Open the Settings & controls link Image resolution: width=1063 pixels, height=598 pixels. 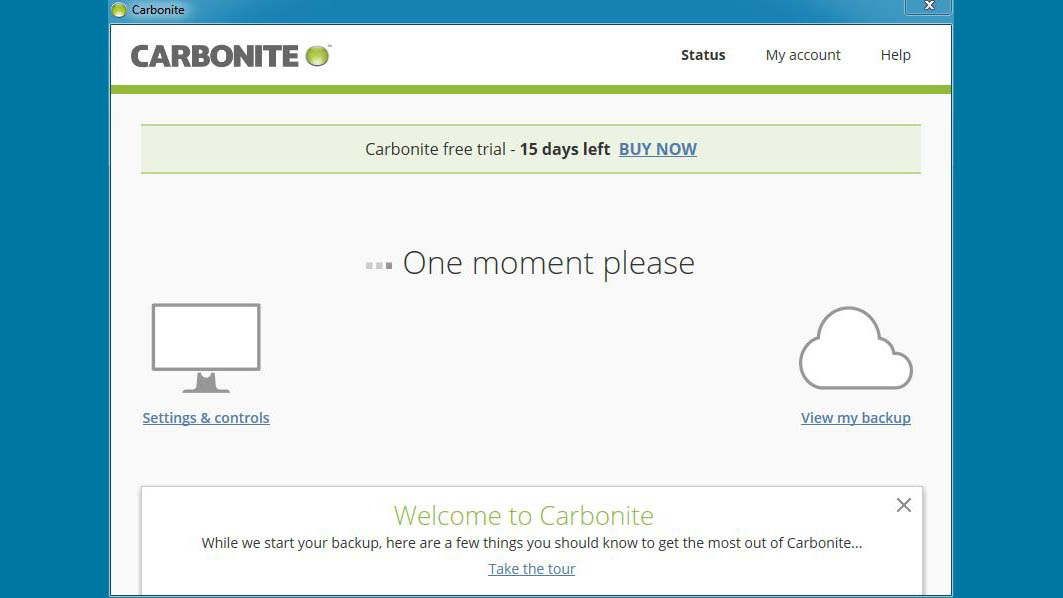coord(206,418)
